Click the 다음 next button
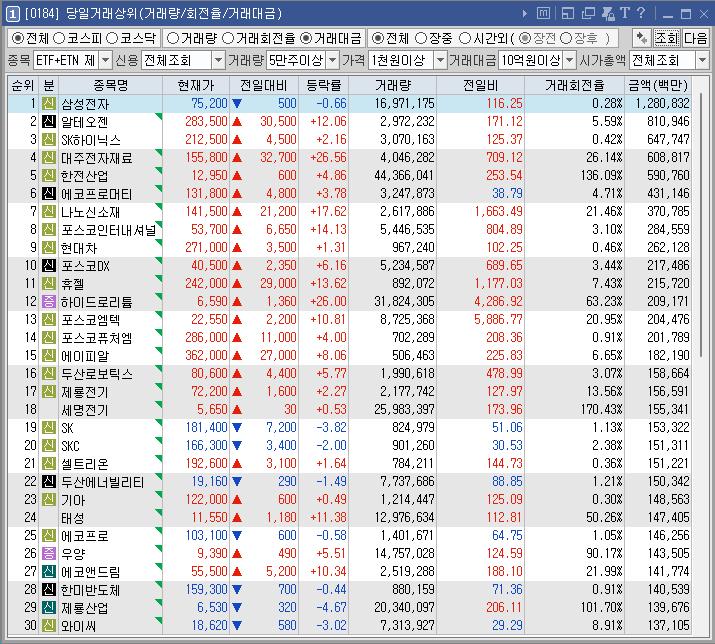The width and height of the screenshot is (715, 644). pyautogui.click(x=695, y=38)
